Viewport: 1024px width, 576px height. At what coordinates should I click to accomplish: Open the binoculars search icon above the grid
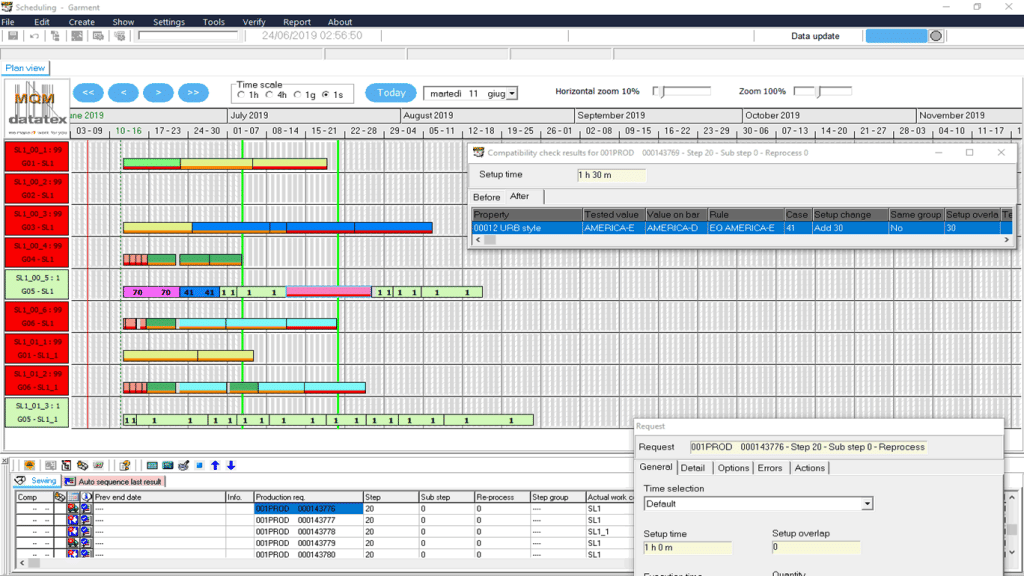[81, 464]
